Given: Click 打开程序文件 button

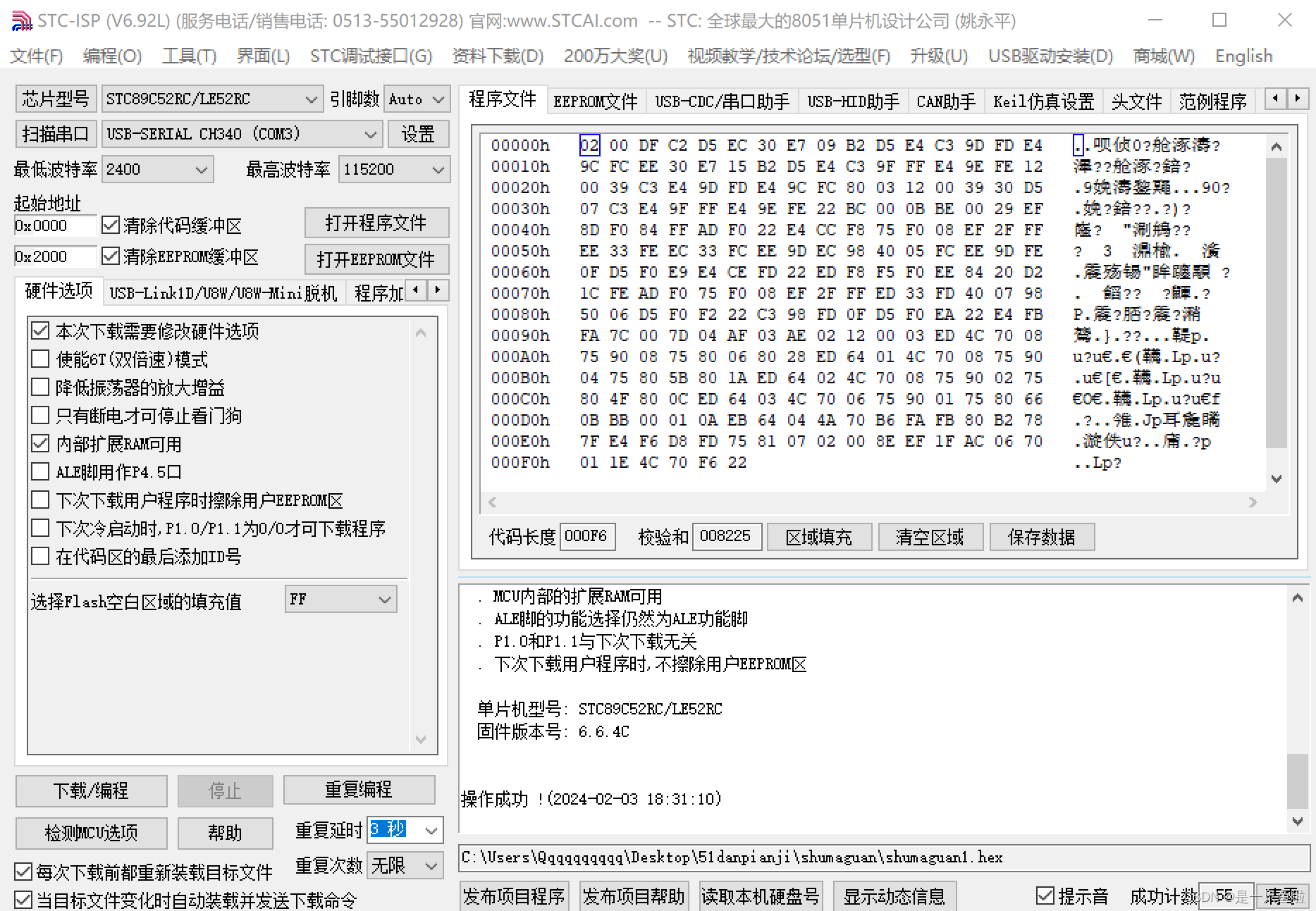Looking at the screenshot, I should [376, 223].
